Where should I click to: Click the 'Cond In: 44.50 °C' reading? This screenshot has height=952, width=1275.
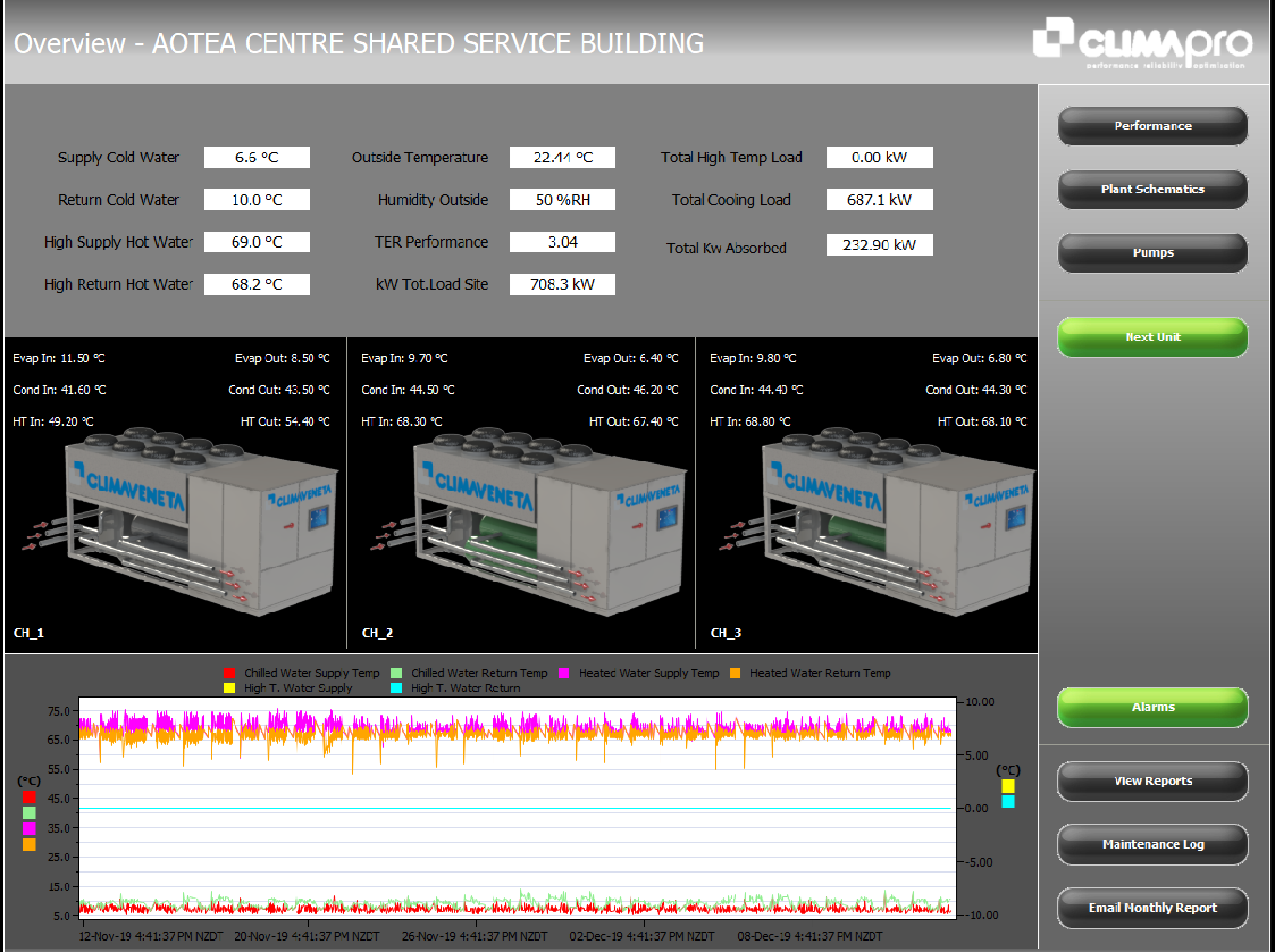click(x=408, y=390)
